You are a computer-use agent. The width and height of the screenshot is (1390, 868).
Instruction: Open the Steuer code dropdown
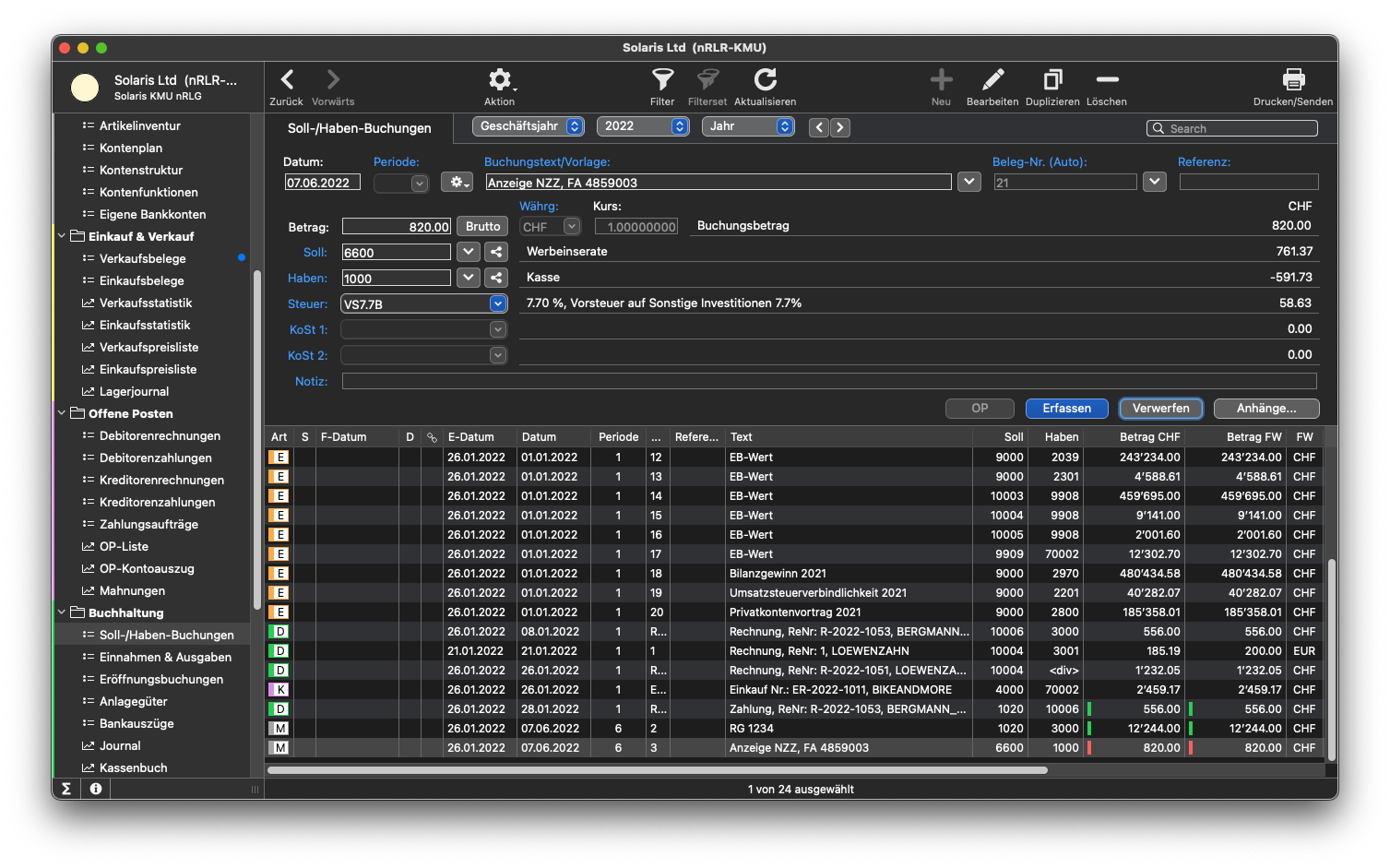coord(498,303)
